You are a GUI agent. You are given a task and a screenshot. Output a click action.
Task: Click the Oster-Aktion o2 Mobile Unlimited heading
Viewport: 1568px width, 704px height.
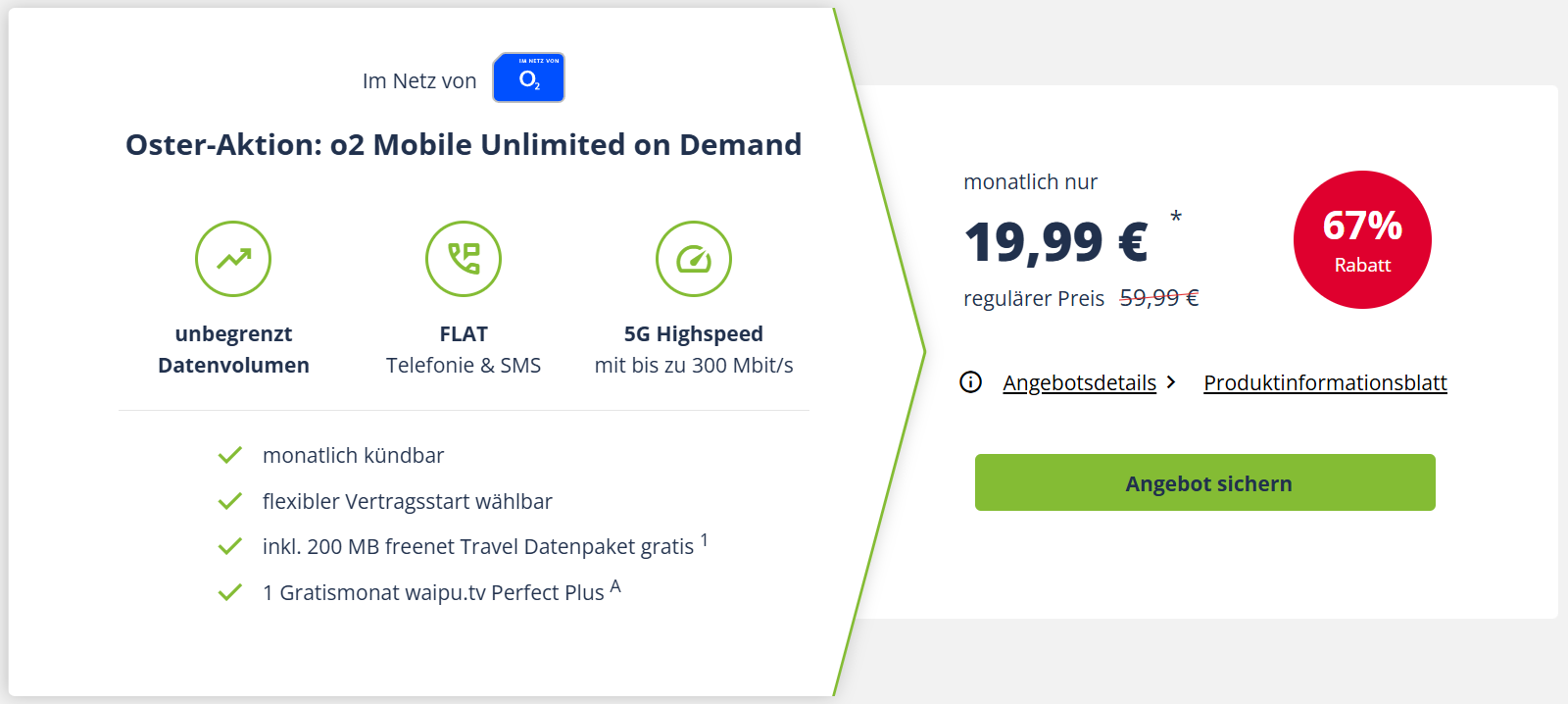tap(464, 144)
